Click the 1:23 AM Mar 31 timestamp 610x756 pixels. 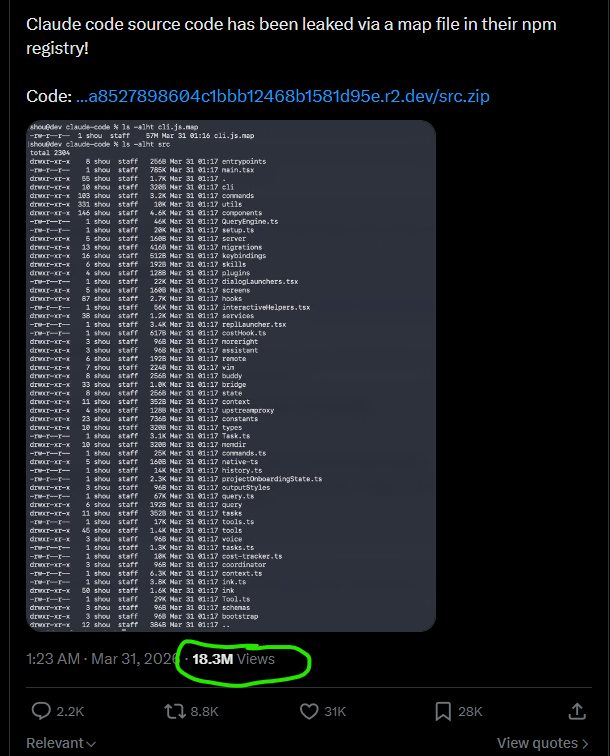pos(102,659)
